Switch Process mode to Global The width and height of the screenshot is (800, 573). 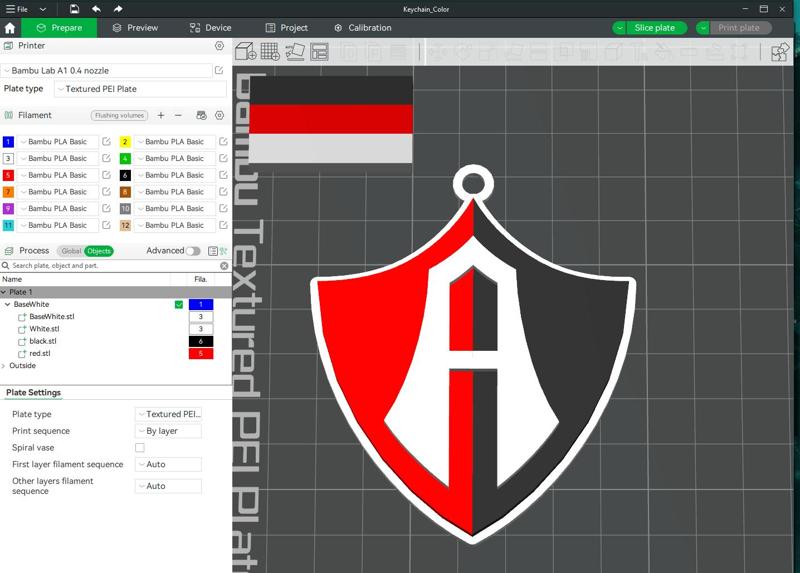70,251
